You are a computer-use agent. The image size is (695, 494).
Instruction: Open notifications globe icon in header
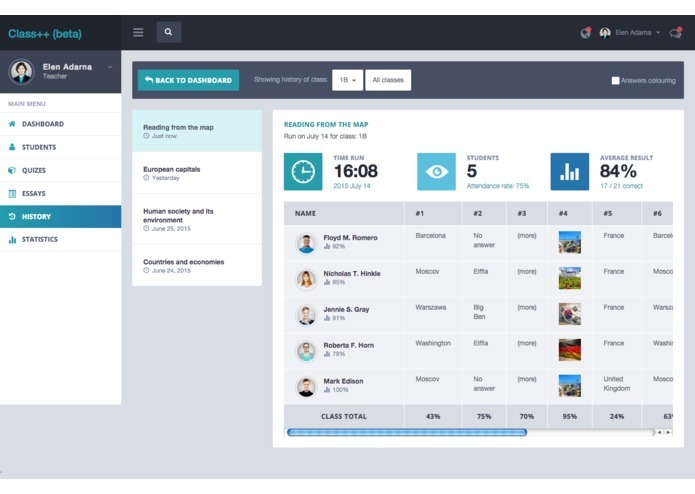coord(586,33)
